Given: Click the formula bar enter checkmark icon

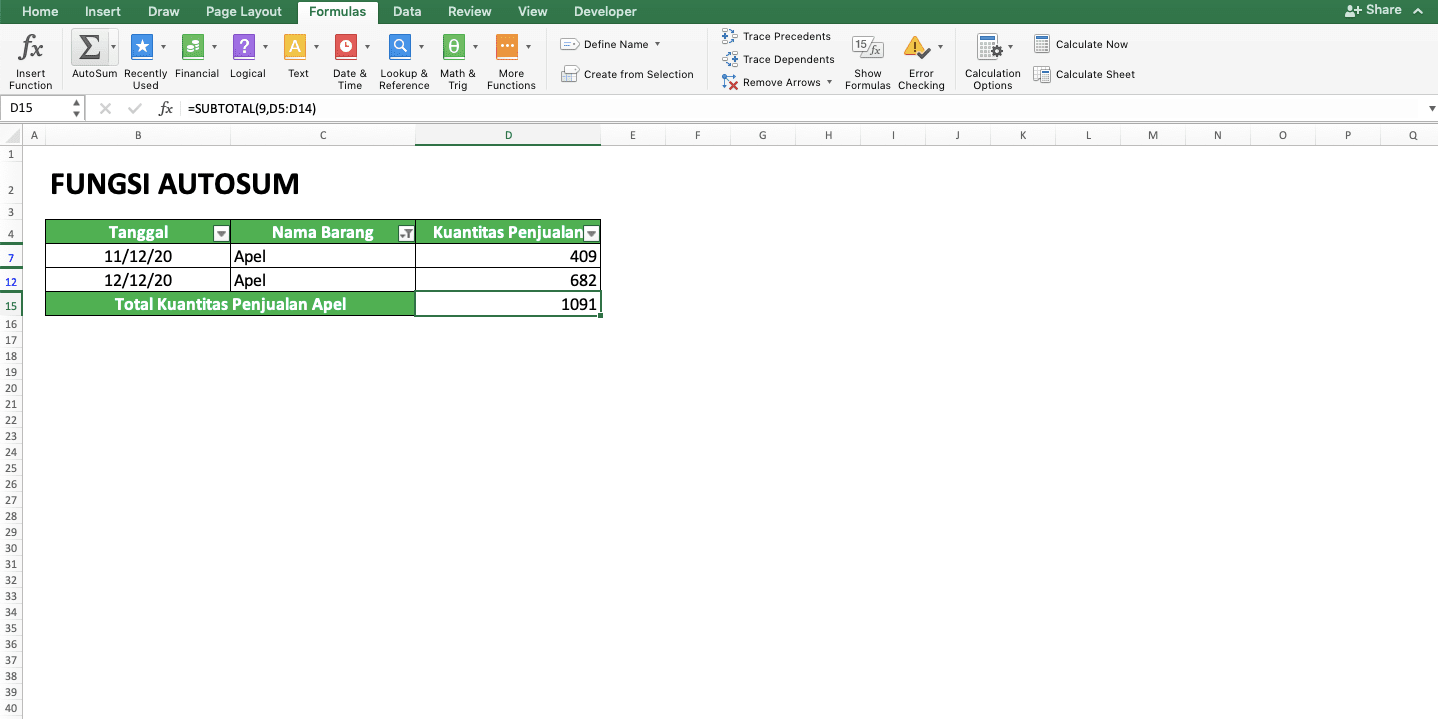Looking at the screenshot, I should tap(135, 108).
